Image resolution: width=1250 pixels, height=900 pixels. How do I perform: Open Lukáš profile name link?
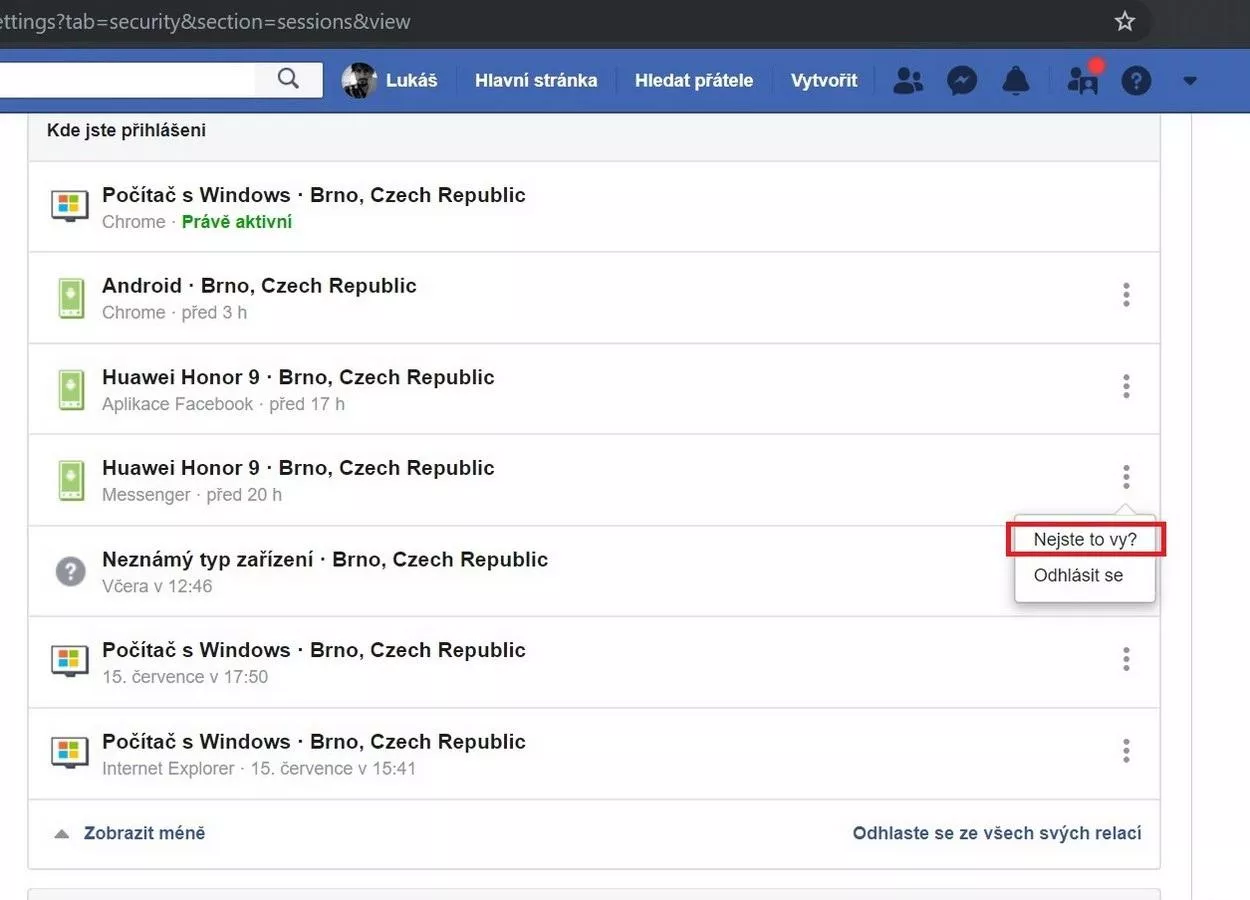tap(412, 80)
